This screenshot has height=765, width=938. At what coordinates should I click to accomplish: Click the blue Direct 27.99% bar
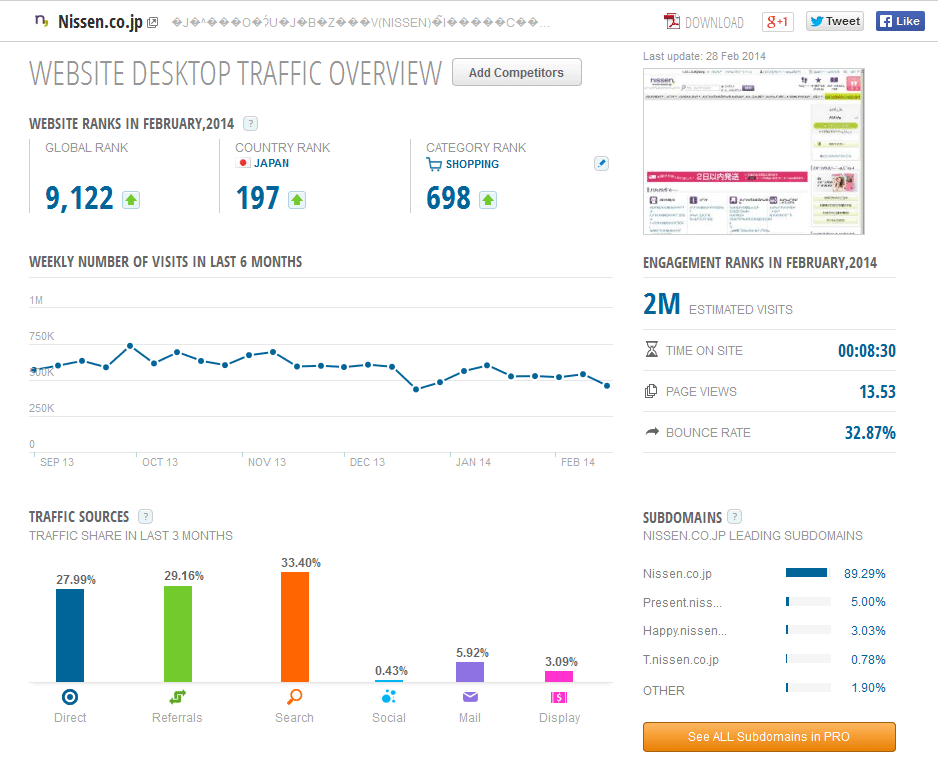pyautogui.click(x=70, y=635)
